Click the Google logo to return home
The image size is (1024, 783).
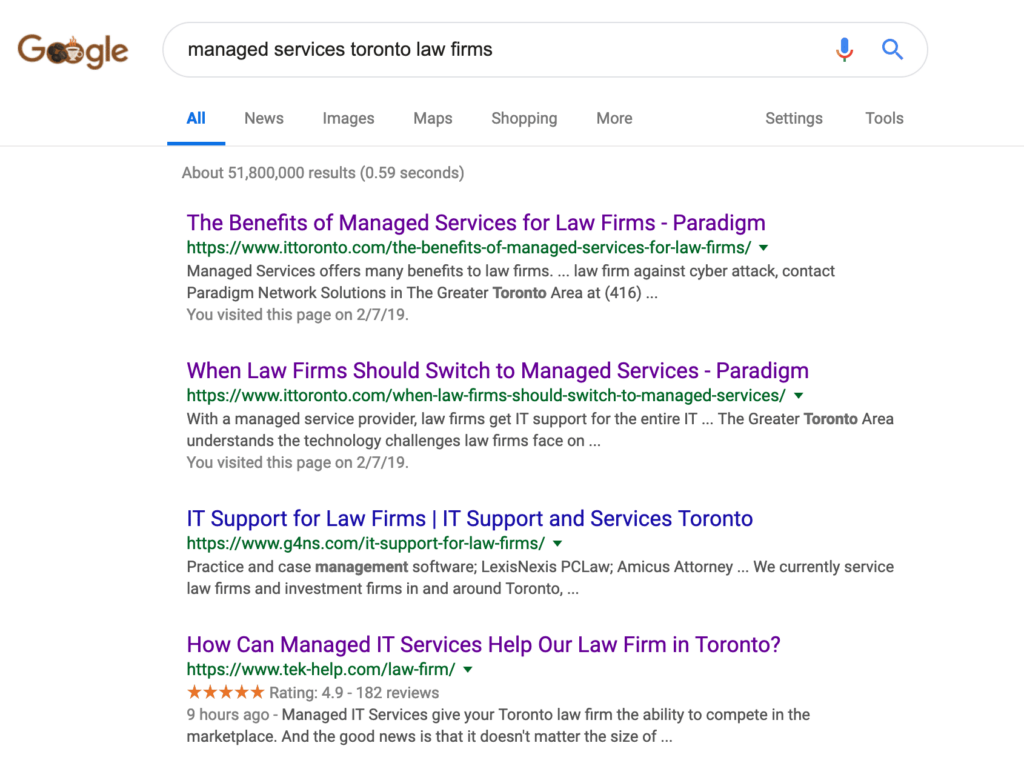click(72, 50)
